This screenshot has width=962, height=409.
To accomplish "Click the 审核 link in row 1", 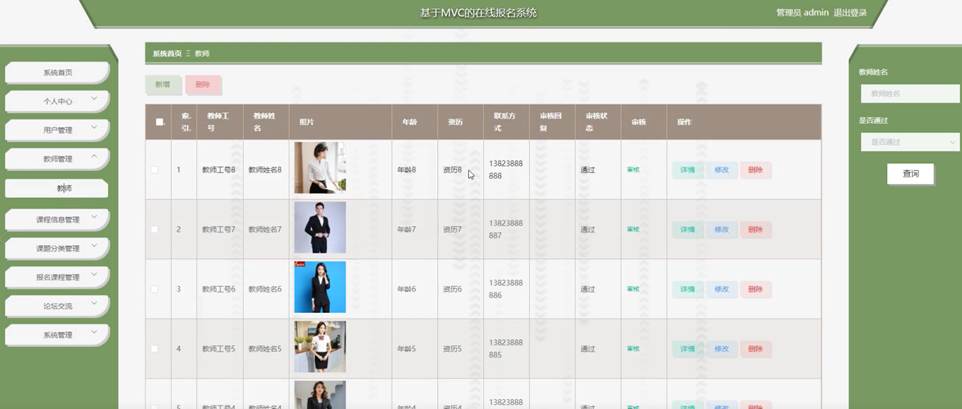I will pyautogui.click(x=633, y=170).
